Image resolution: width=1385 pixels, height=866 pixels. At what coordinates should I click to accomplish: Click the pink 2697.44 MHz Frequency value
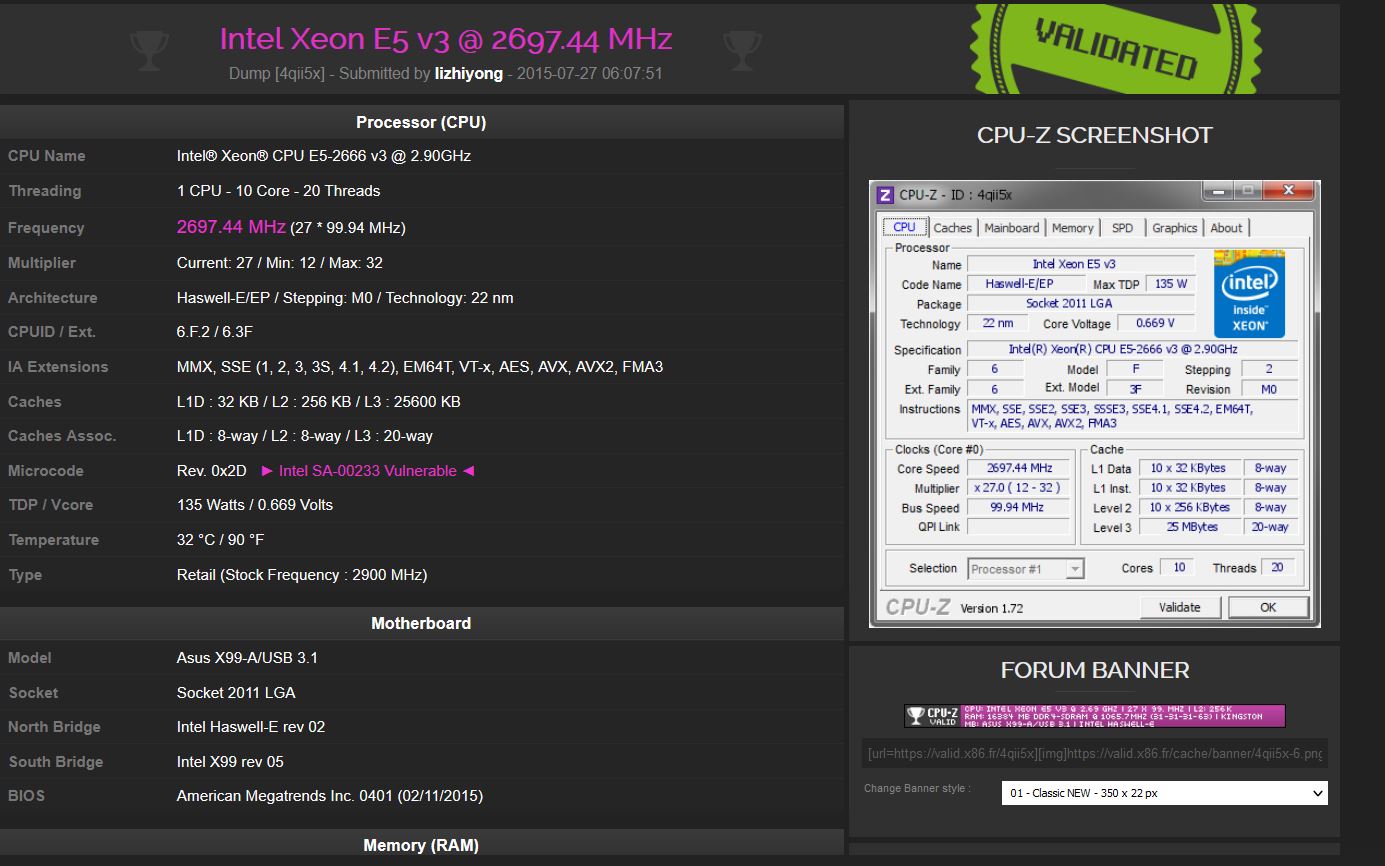[231, 227]
